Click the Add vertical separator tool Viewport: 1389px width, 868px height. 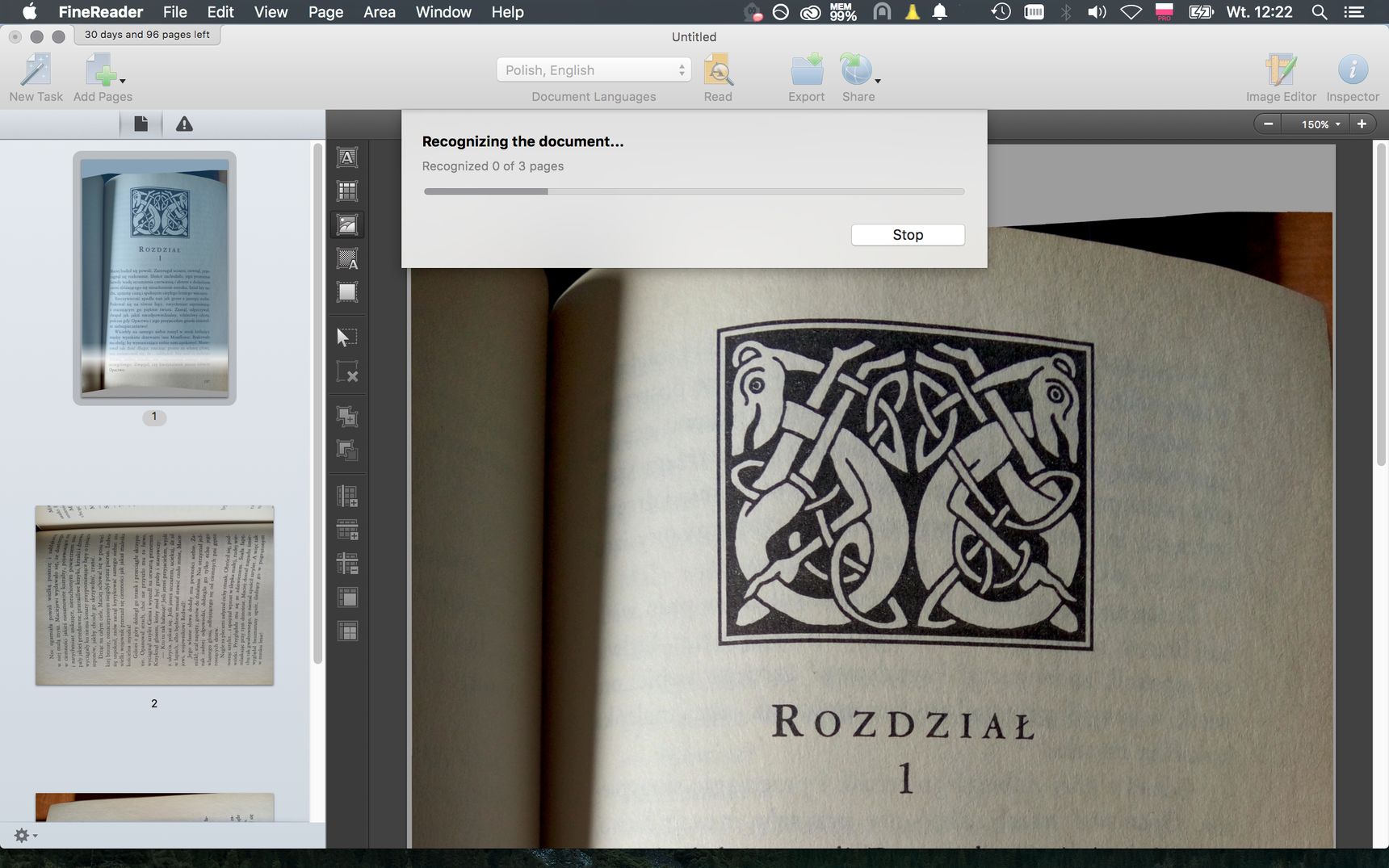pyautogui.click(x=347, y=496)
